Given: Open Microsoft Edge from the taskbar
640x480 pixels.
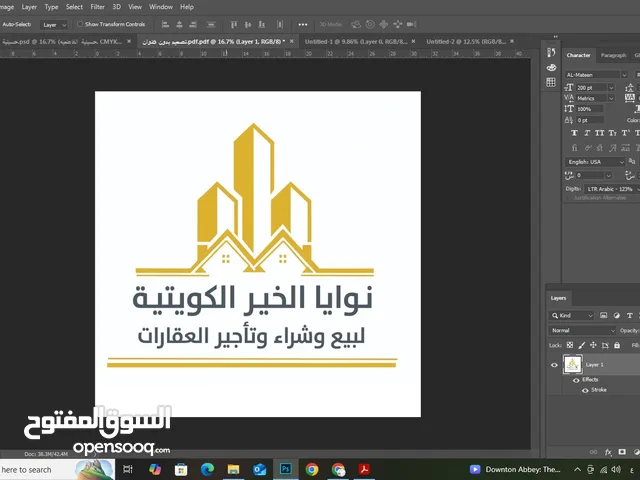Looking at the screenshot, I should (207, 469).
